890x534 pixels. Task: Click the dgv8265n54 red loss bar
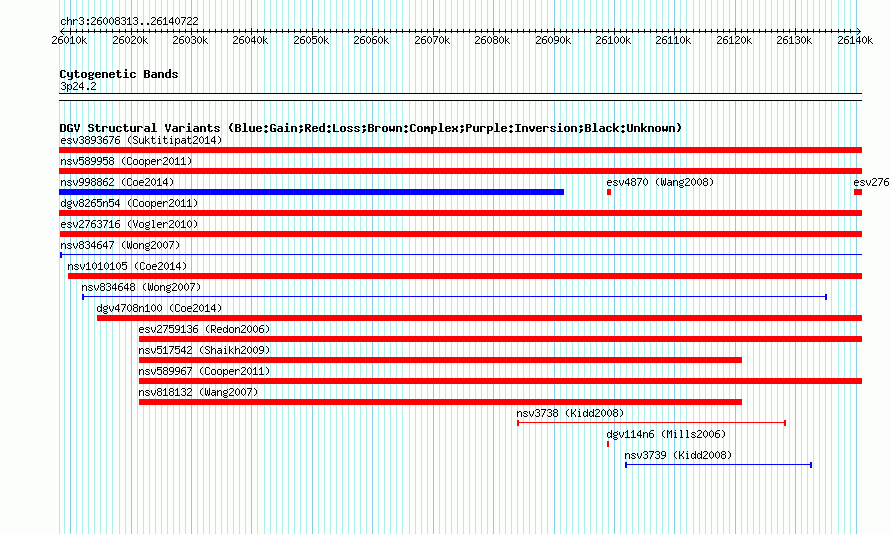460,213
